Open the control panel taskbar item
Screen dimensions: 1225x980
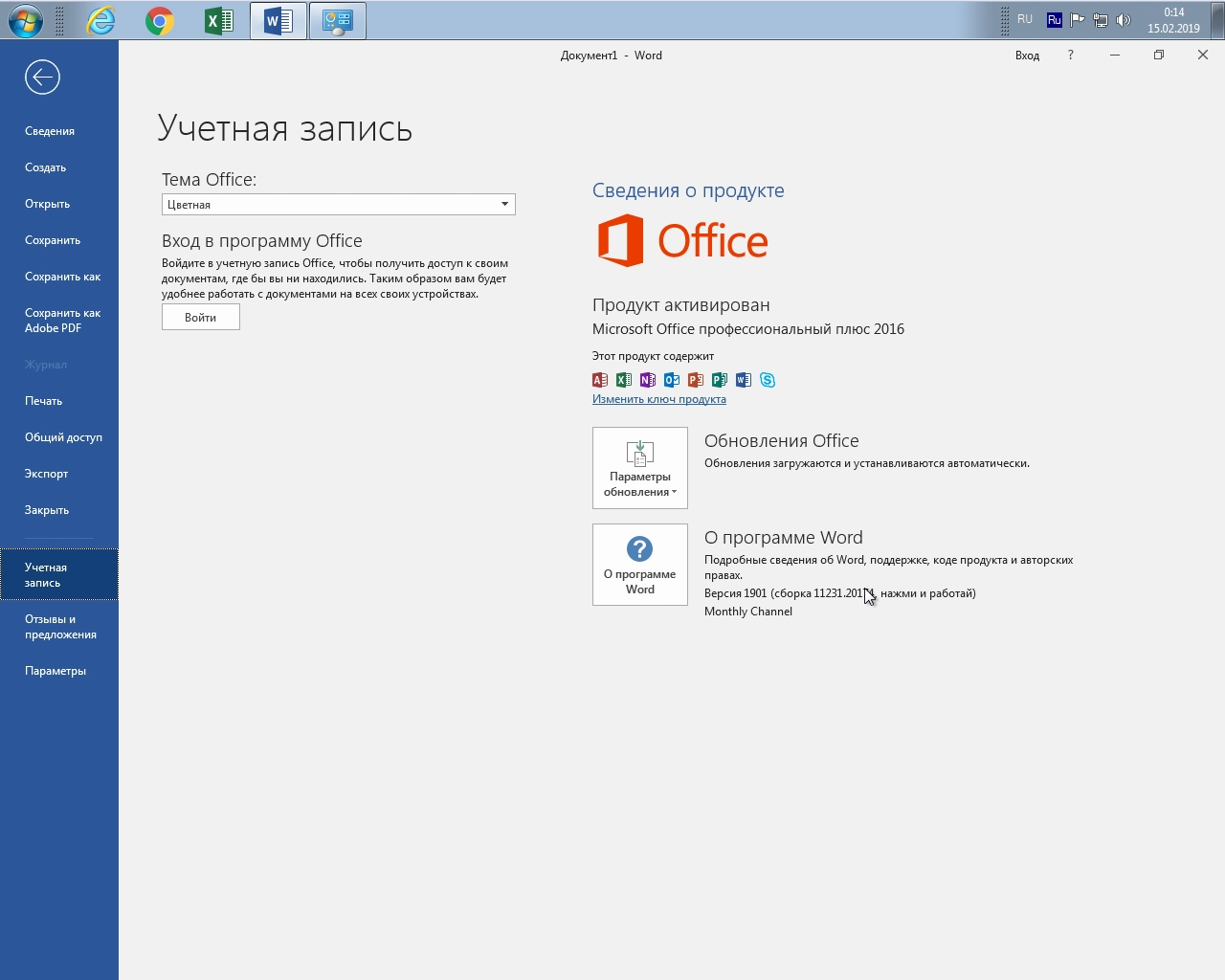(x=338, y=20)
